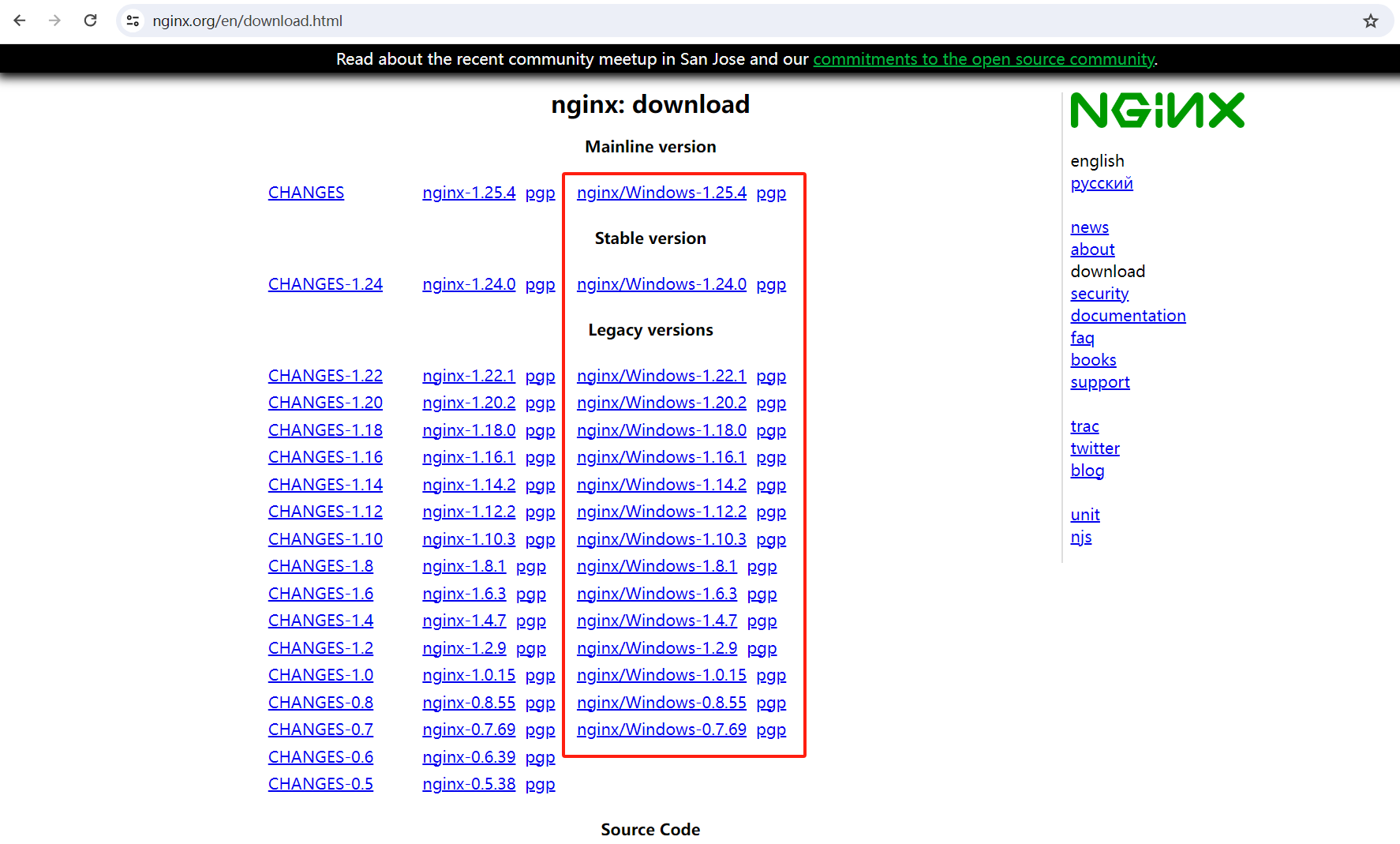The image size is (1400, 844).
Task: Open pgp signature for nginx-1.24.0
Action: [541, 284]
